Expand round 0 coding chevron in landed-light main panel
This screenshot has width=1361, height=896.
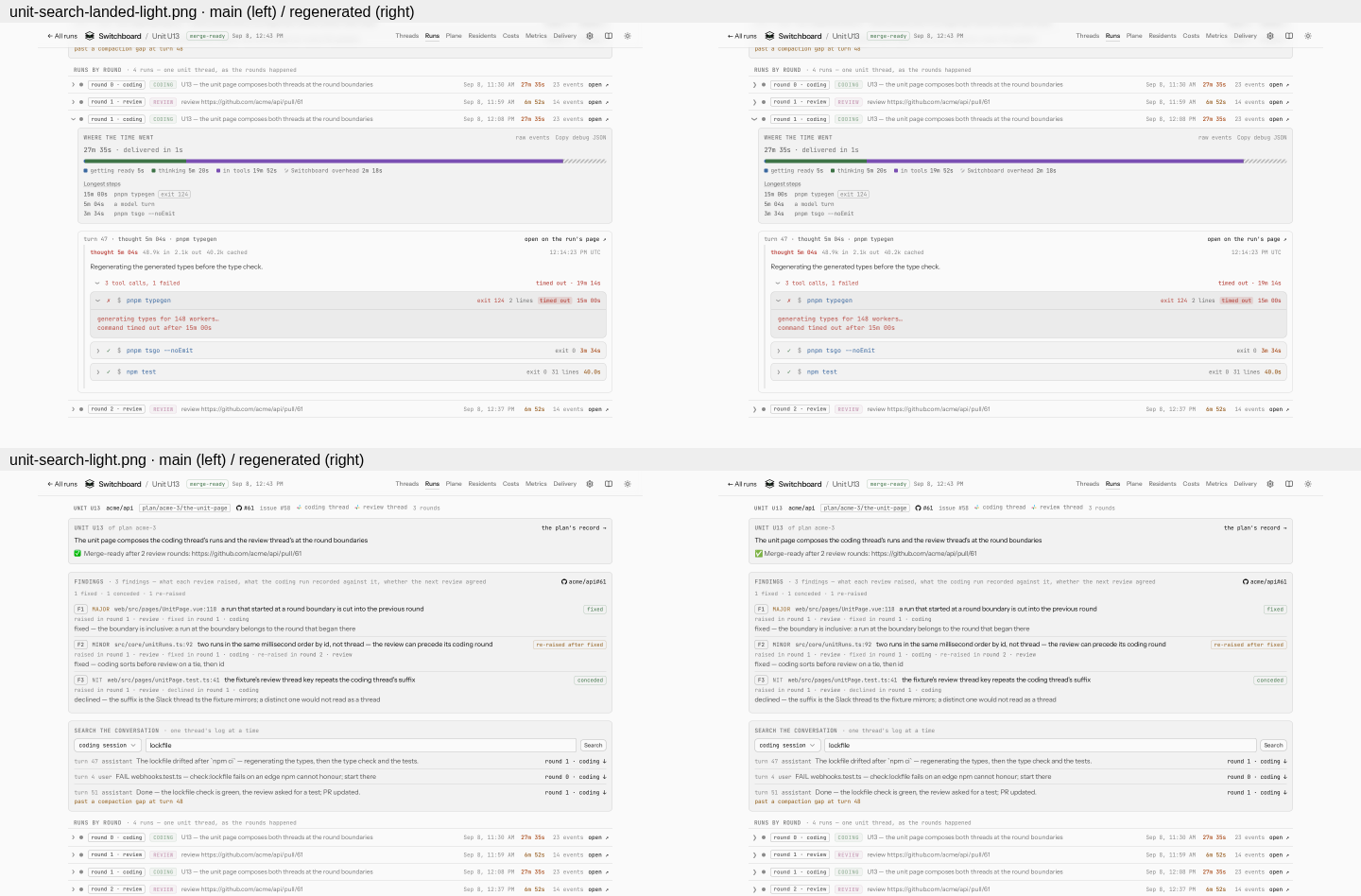[74, 85]
